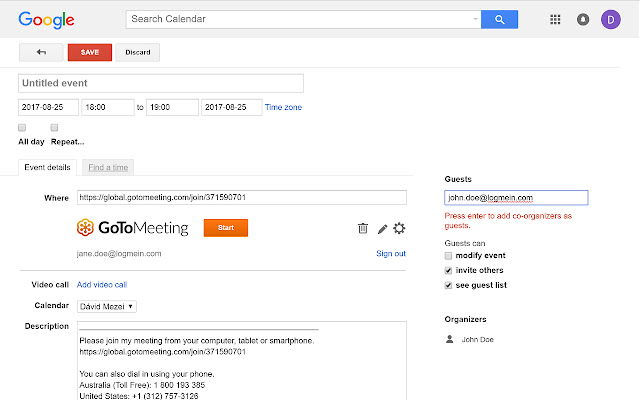Open GoToMeeting settings gear
This screenshot has width=640, height=400.
click(399, 228)
